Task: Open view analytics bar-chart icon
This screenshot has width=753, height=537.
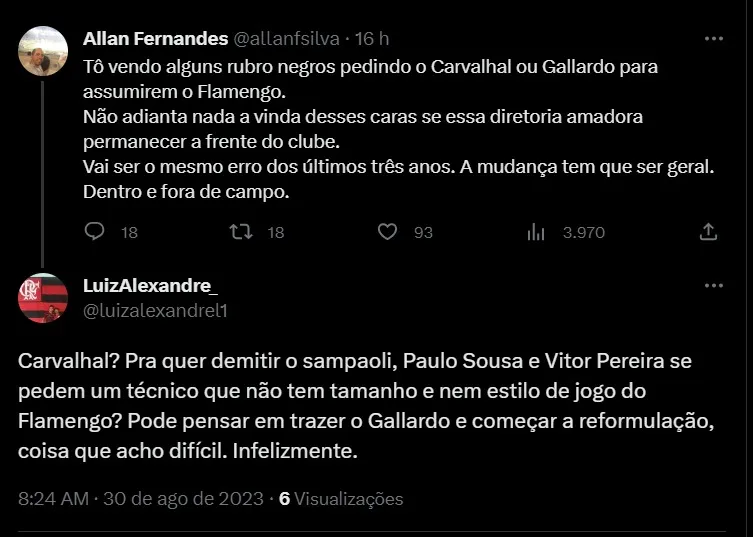Action: tap(536, 232)
